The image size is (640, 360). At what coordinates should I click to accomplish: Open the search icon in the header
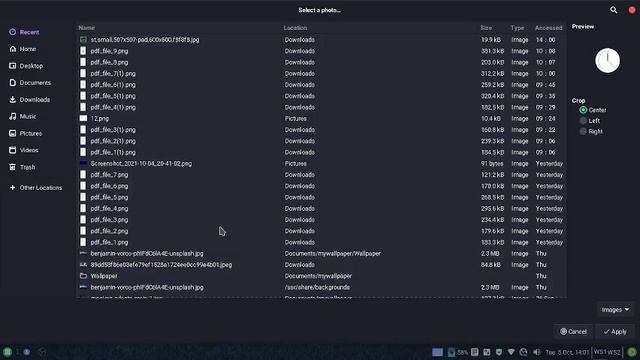[x=613, y=10]
